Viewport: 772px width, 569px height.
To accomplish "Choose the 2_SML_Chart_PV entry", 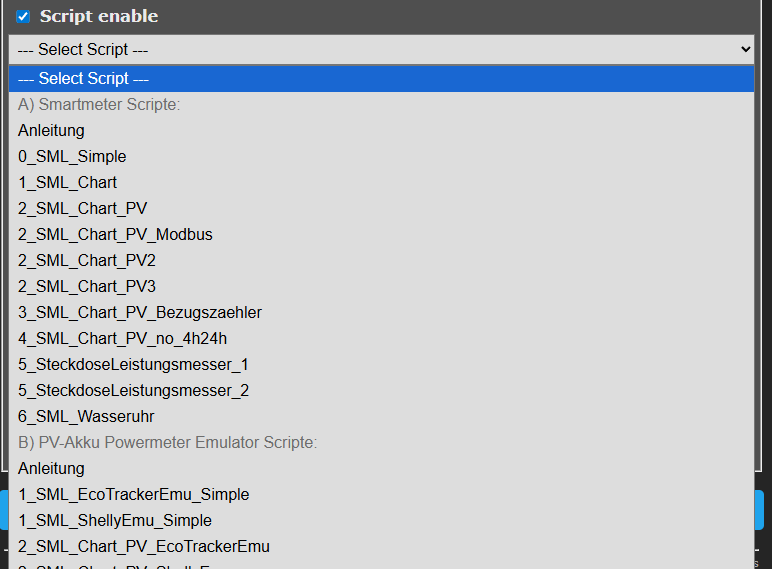I will click(x=82, y=208).
